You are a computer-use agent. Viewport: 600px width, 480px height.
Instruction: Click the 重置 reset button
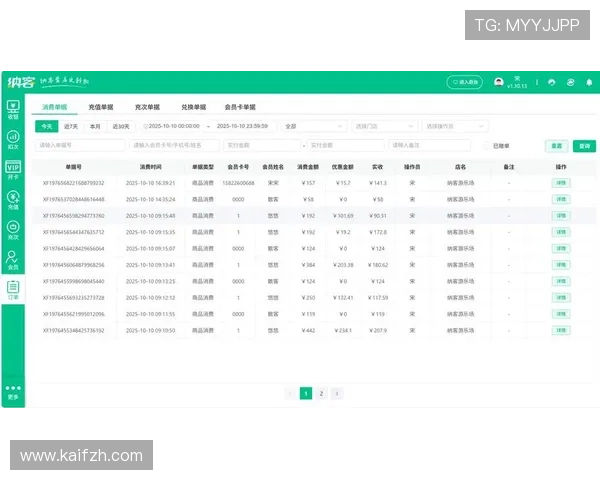[556, 146]
